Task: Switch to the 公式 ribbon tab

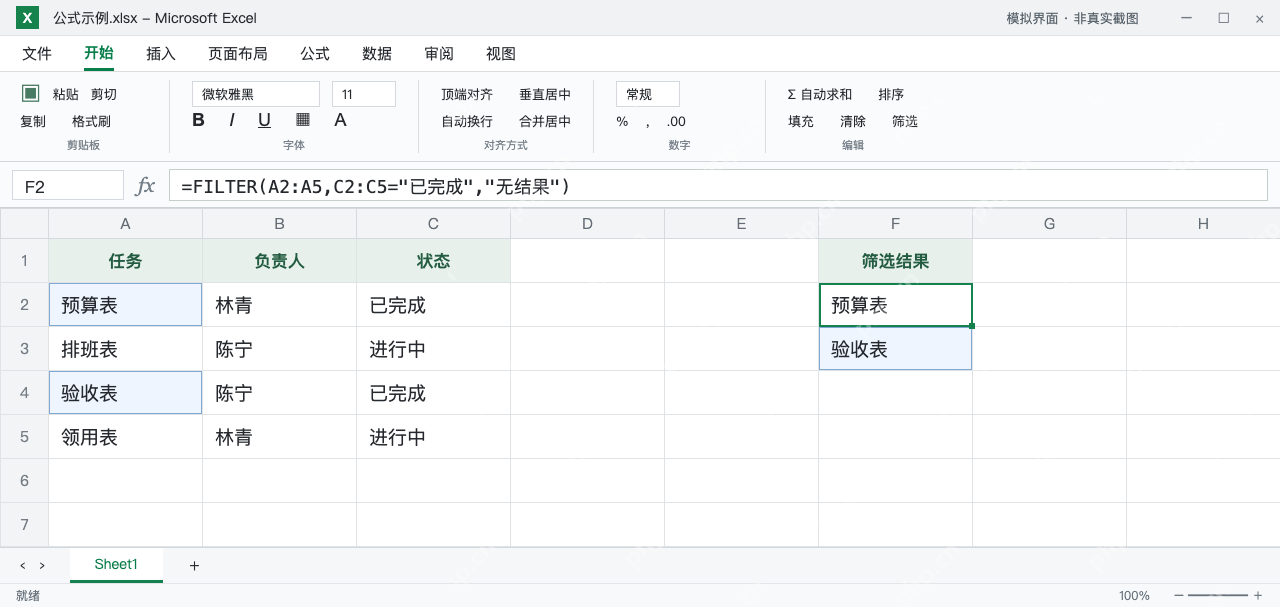Action: click(315, 54)
